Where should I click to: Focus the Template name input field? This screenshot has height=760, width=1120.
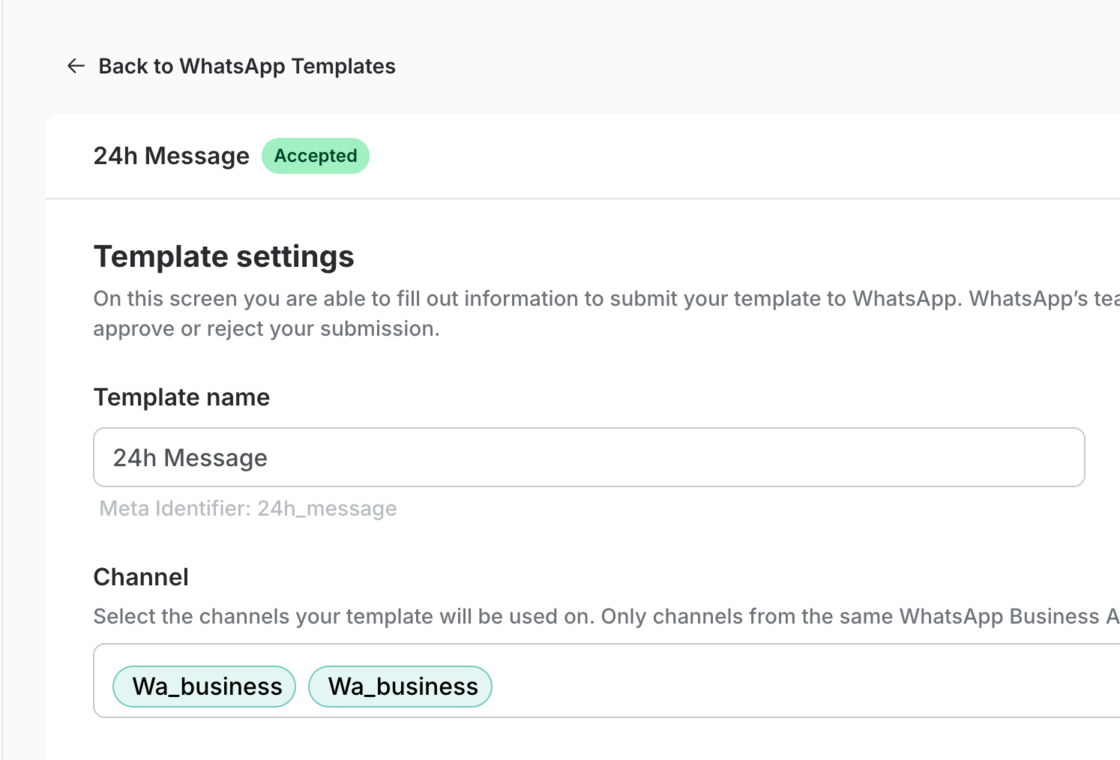tap(589, 457)
